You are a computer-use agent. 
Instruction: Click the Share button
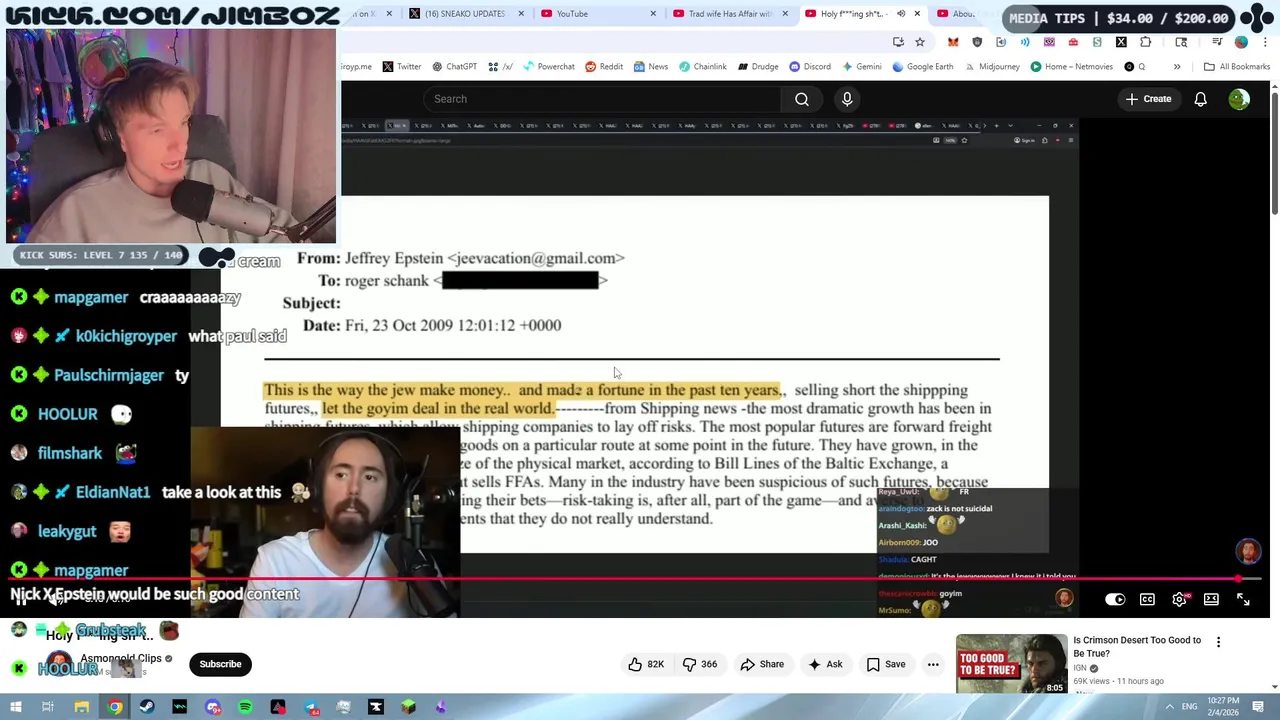(x=762, y=664)
